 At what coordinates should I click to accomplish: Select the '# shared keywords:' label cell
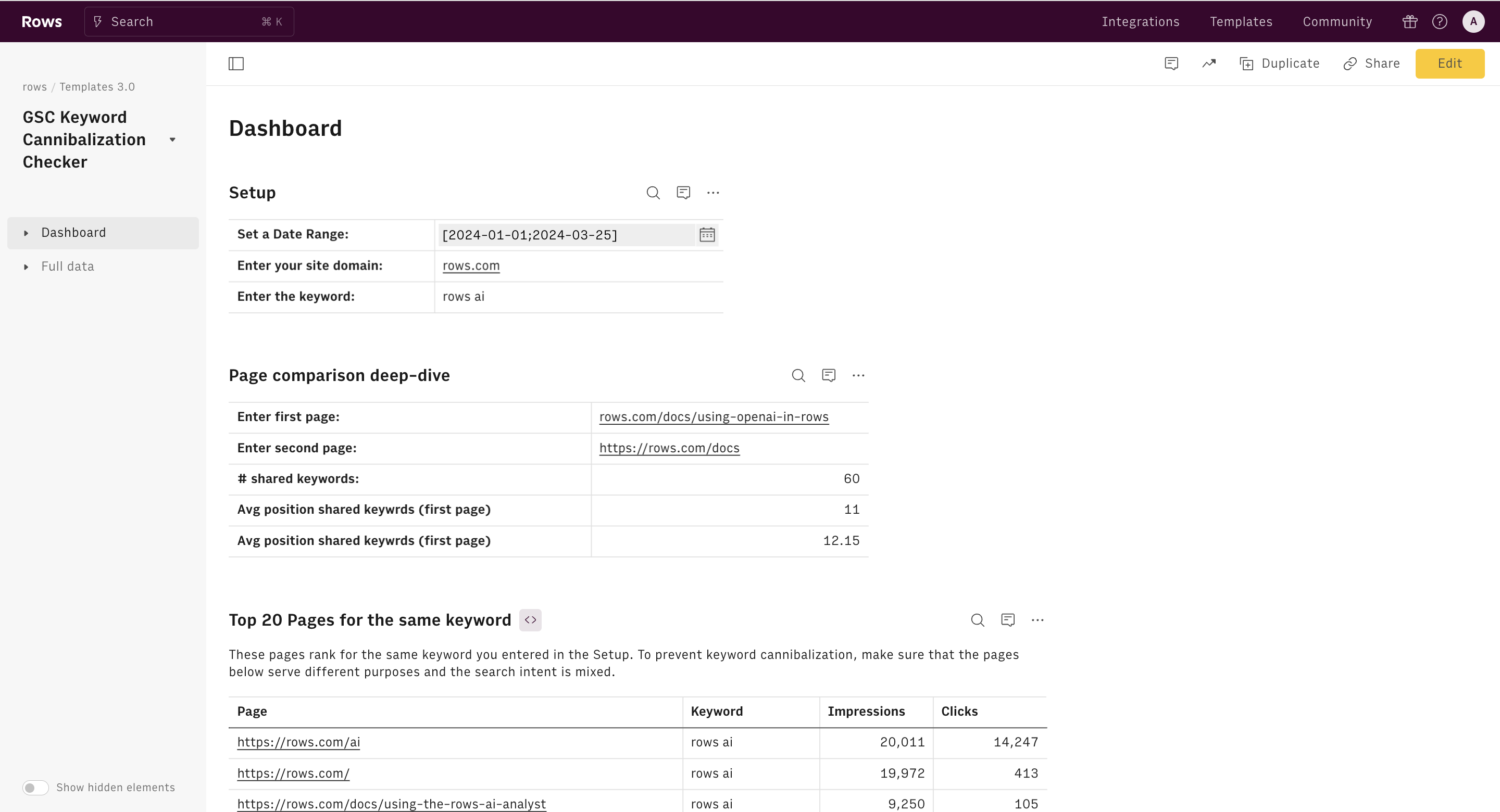click(x=410, y=479)
